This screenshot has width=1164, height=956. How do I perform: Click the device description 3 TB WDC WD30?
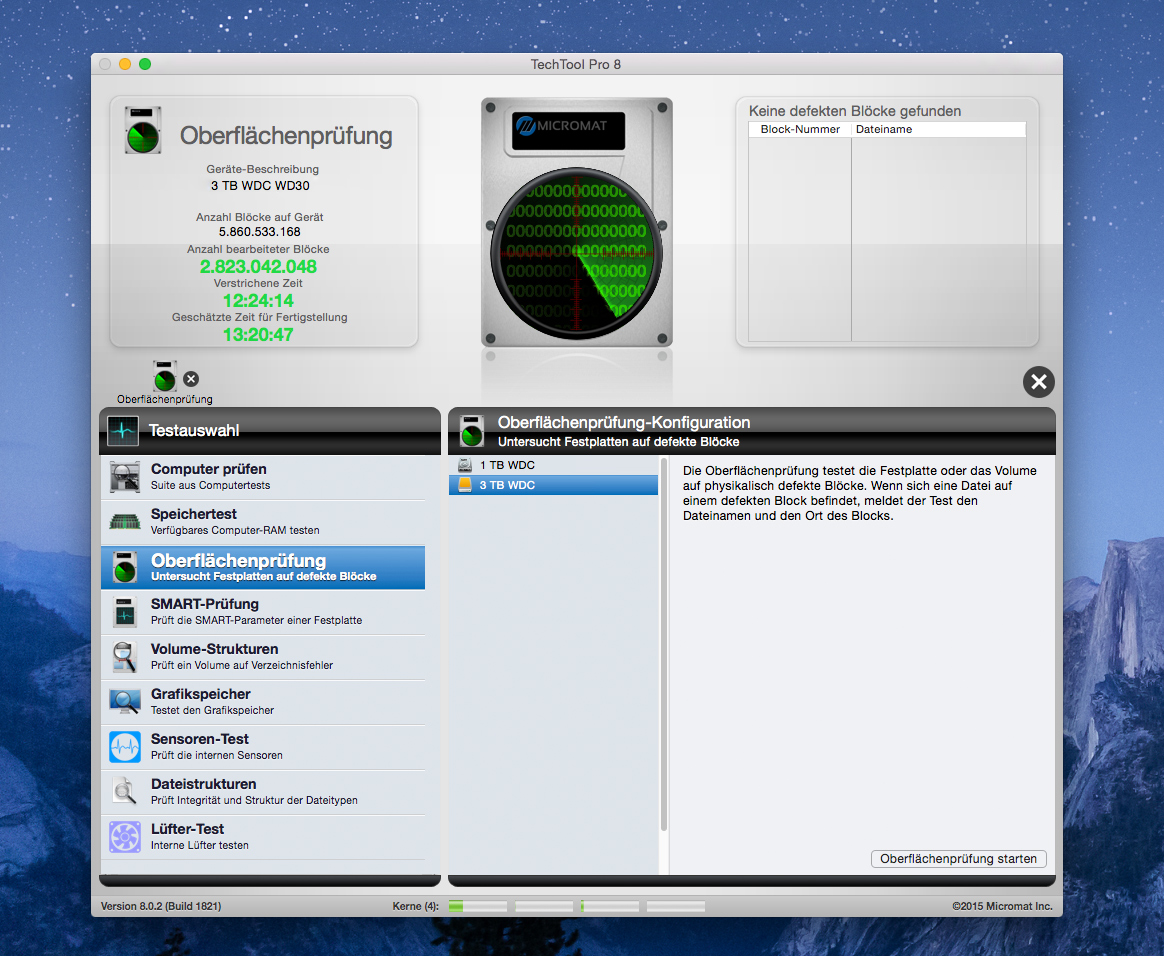(260, 186)
